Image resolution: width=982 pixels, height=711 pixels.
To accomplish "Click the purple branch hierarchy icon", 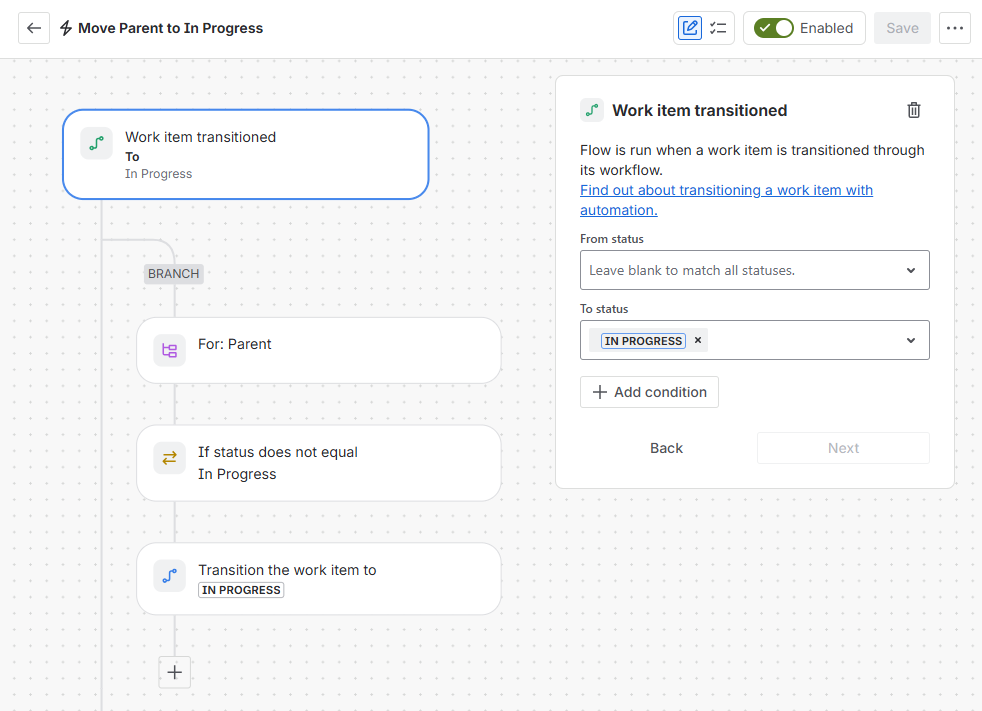I will [170, 350].
